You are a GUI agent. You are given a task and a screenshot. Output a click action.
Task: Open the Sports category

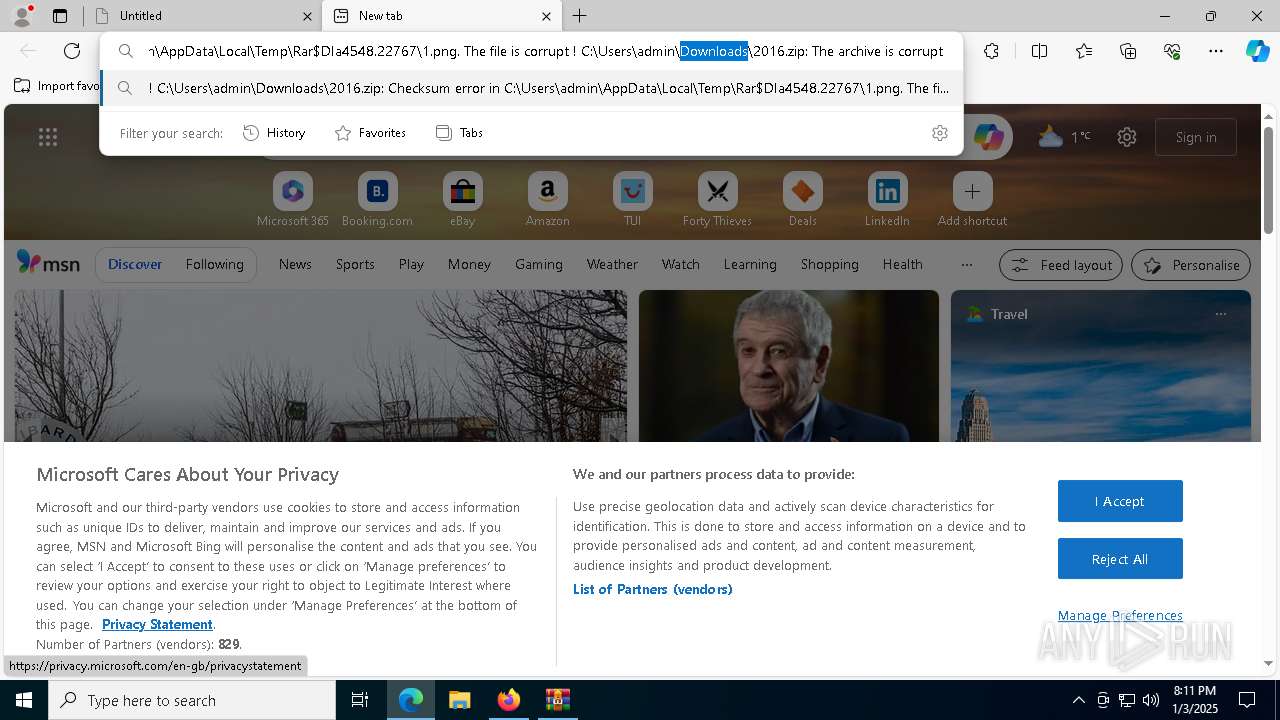click(355, 264)
